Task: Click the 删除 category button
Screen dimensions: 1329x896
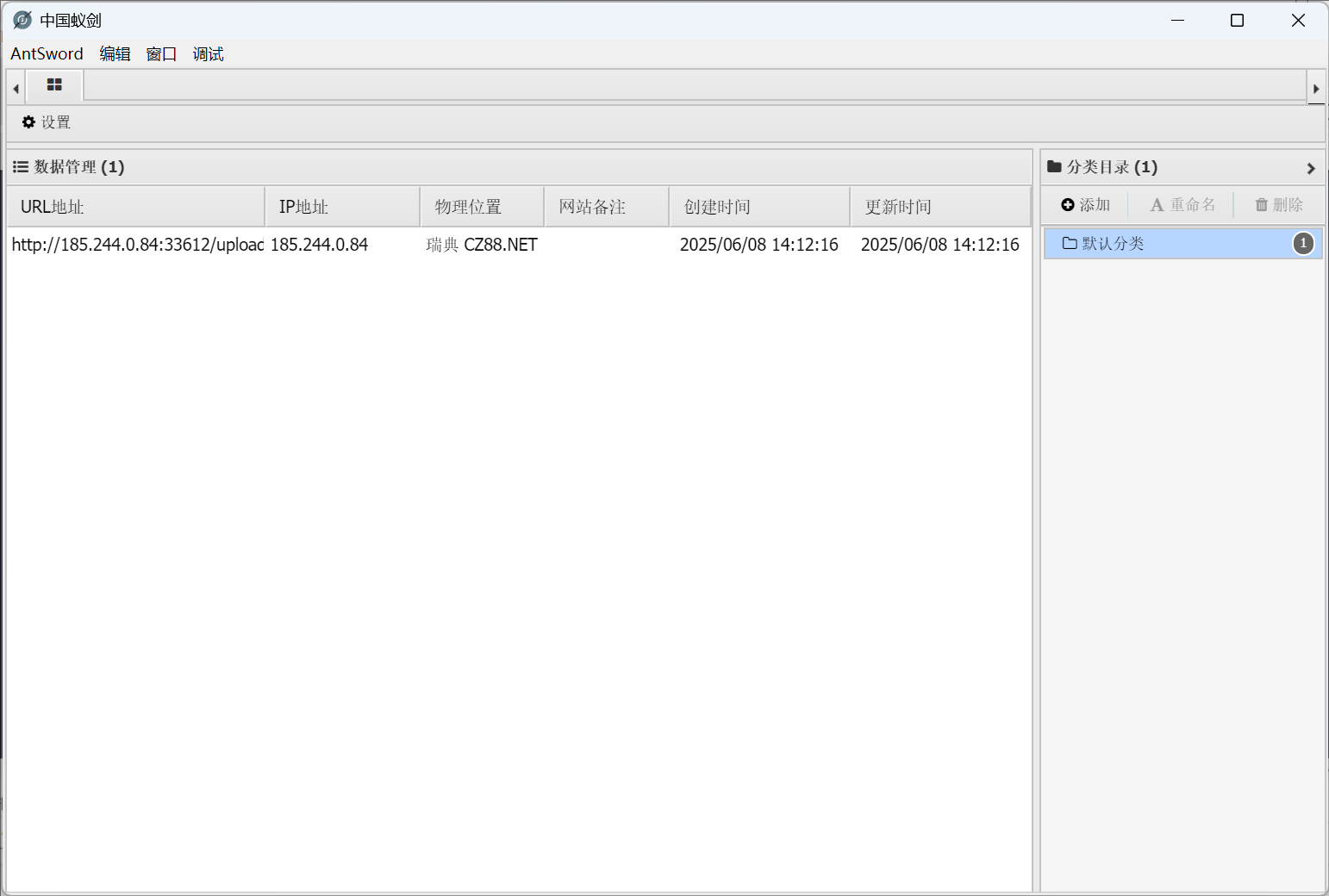Action: pyautogui.click(x=1279, y=205)
